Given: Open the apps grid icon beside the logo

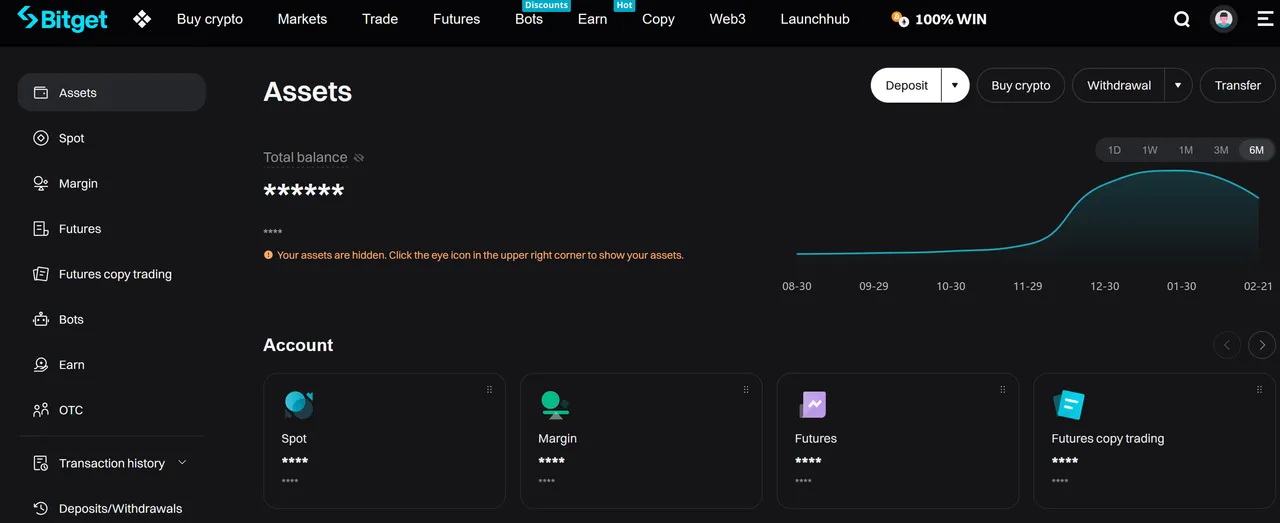Looking at the screenshot, I should click(x=142, y=19).
